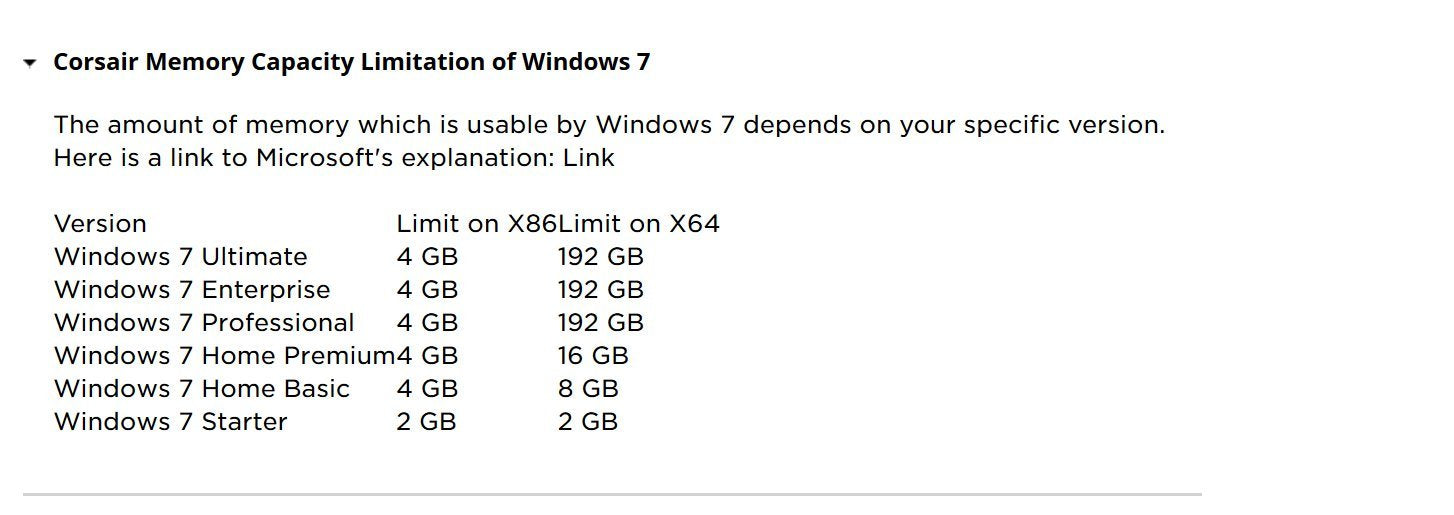The width and height of the screenshot is (1454, 515).
Task: Select the Windows 7 Enterprise row label
Action: click(191, 289)
